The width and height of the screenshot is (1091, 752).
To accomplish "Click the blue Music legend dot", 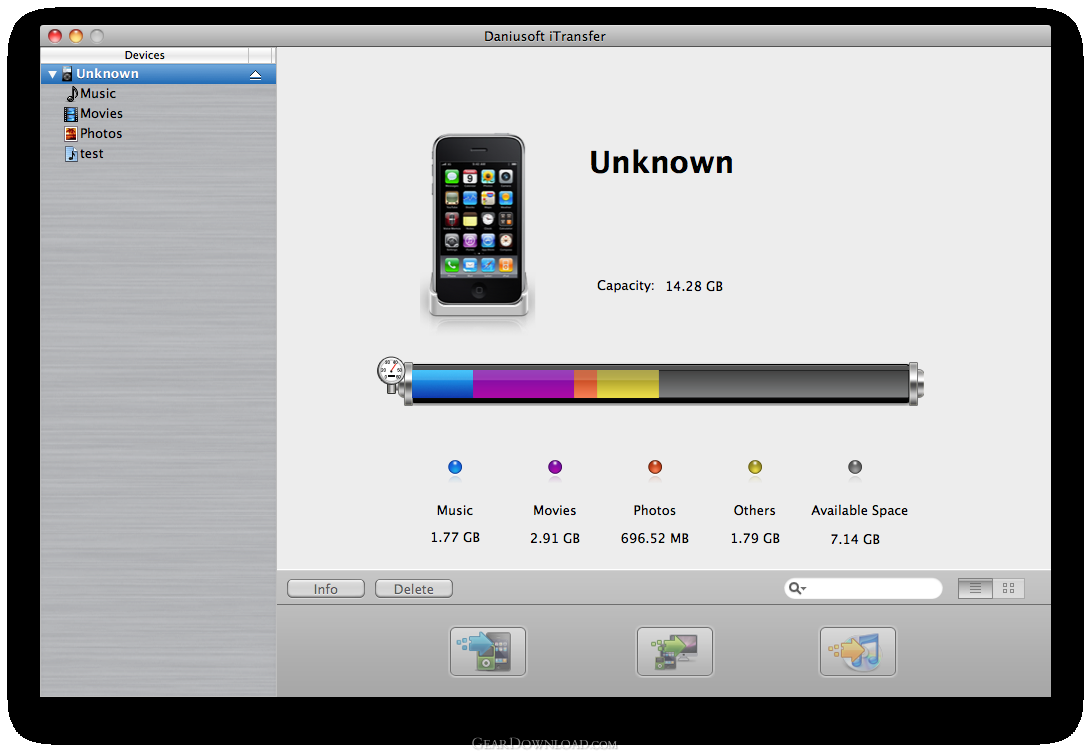I will point(455,467).
